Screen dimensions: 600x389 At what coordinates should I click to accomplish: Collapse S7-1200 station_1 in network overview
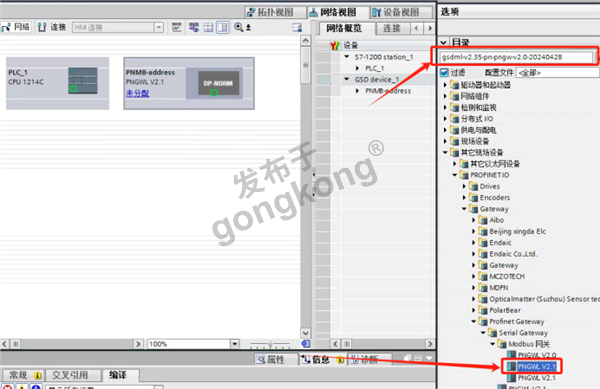(x=347, y=57)
